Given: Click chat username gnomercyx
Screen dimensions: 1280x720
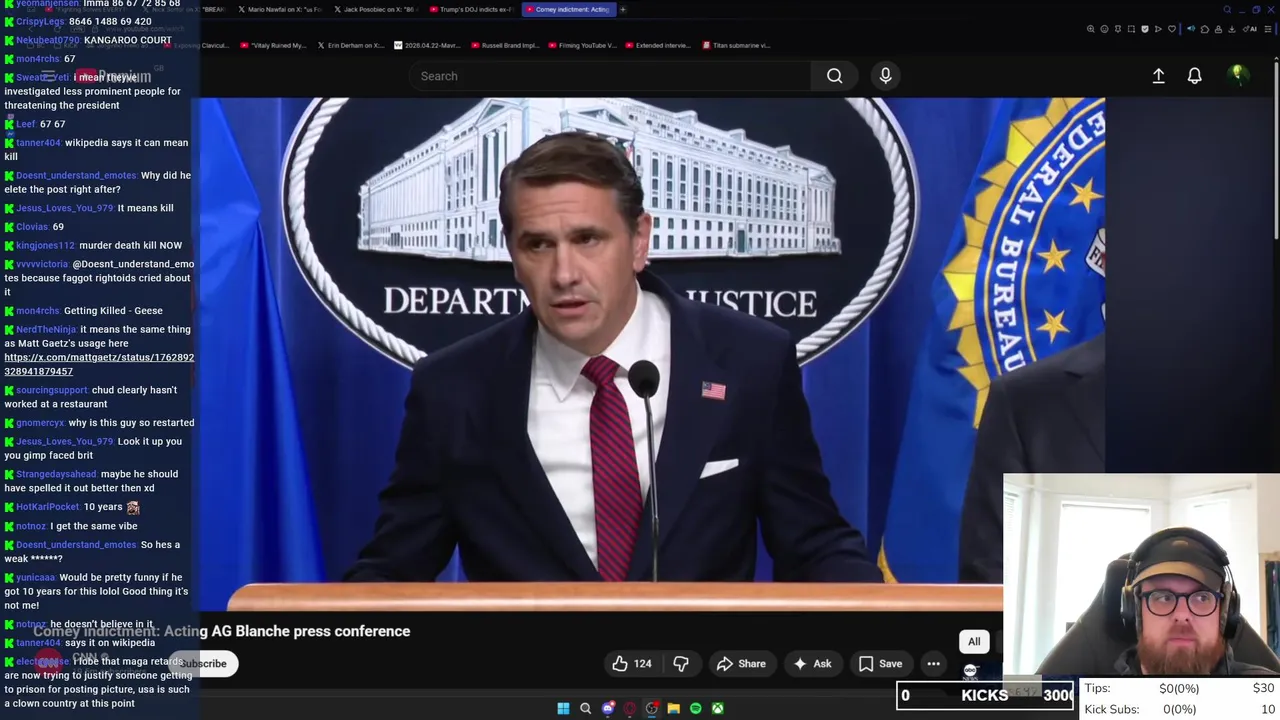Looking at the screenshot, I should (x=40, y=423).
